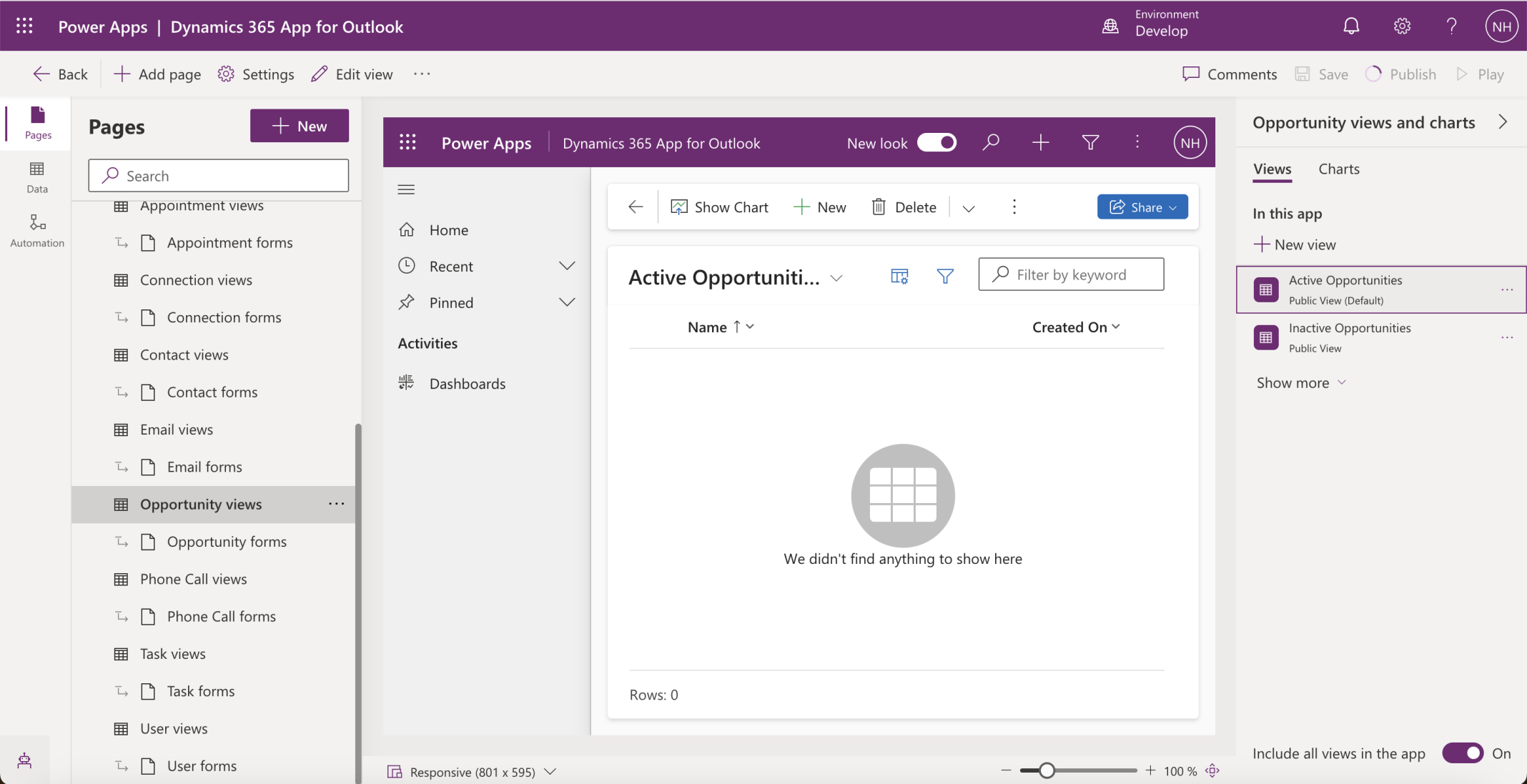
Task: Disable Include all views in the app
Action: click(1463, 753)
